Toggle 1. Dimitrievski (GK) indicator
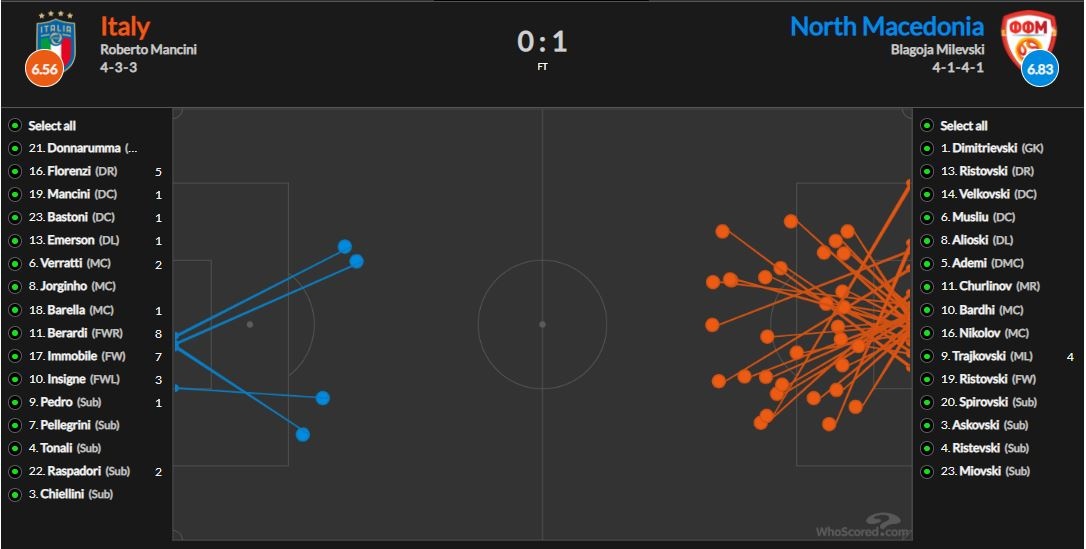The width and height of the screenshot is (1086, 549). pyautogui.click(x=927, y=149)
